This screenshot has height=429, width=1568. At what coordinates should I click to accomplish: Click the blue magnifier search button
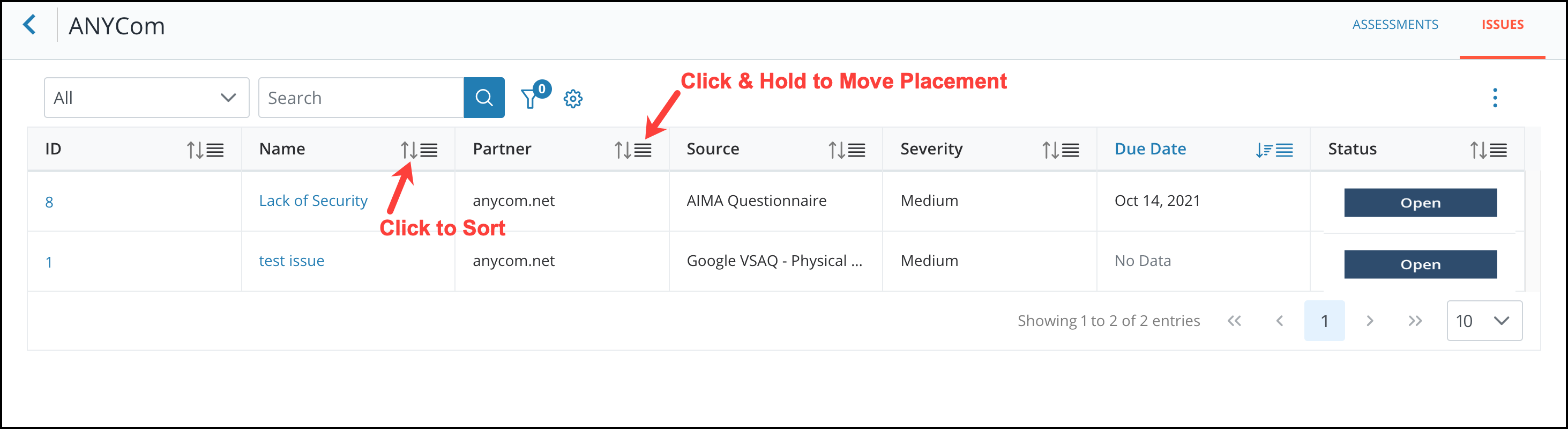point(484,98)
